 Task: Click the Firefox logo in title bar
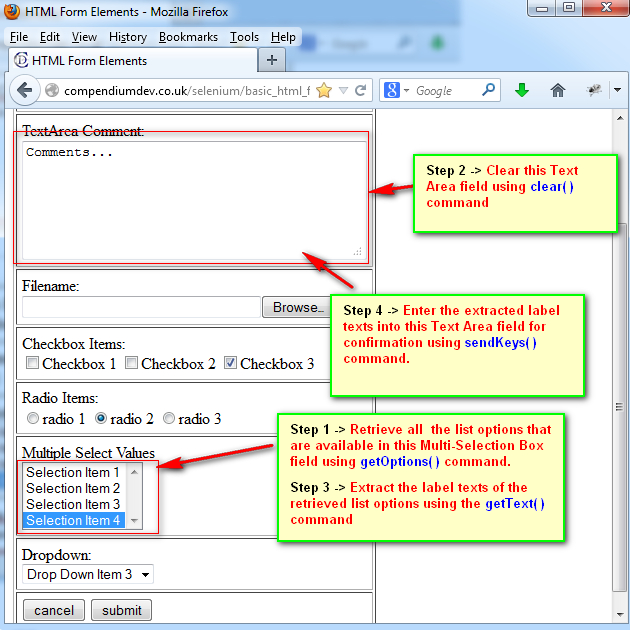pyautogui.click(x=12, y=12)
